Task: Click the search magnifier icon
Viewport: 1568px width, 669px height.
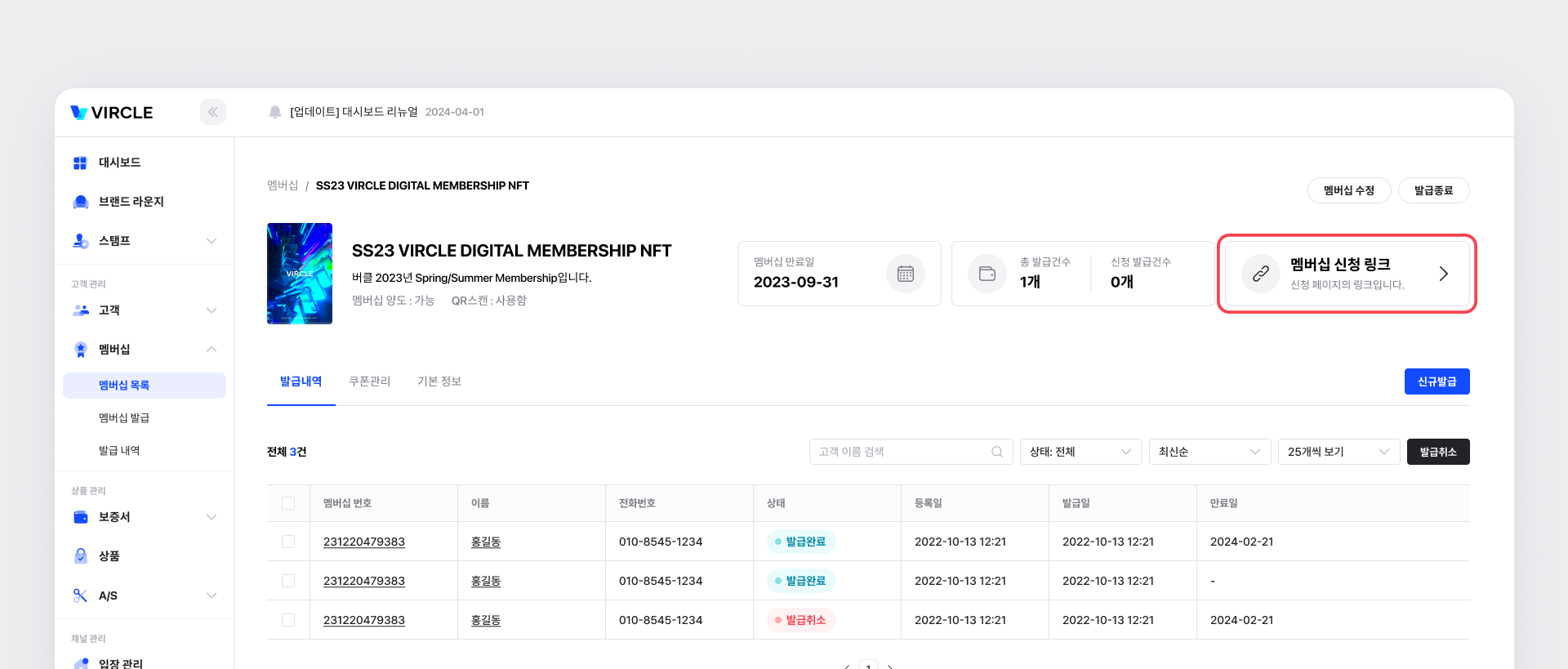Action: coord(997,452)
